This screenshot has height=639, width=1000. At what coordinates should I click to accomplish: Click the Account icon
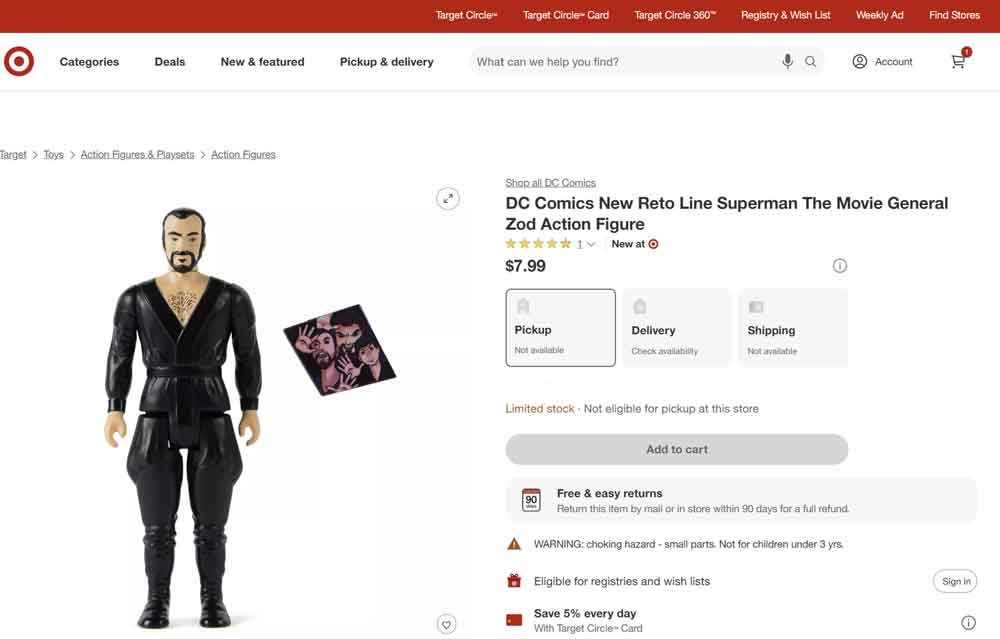859,61
